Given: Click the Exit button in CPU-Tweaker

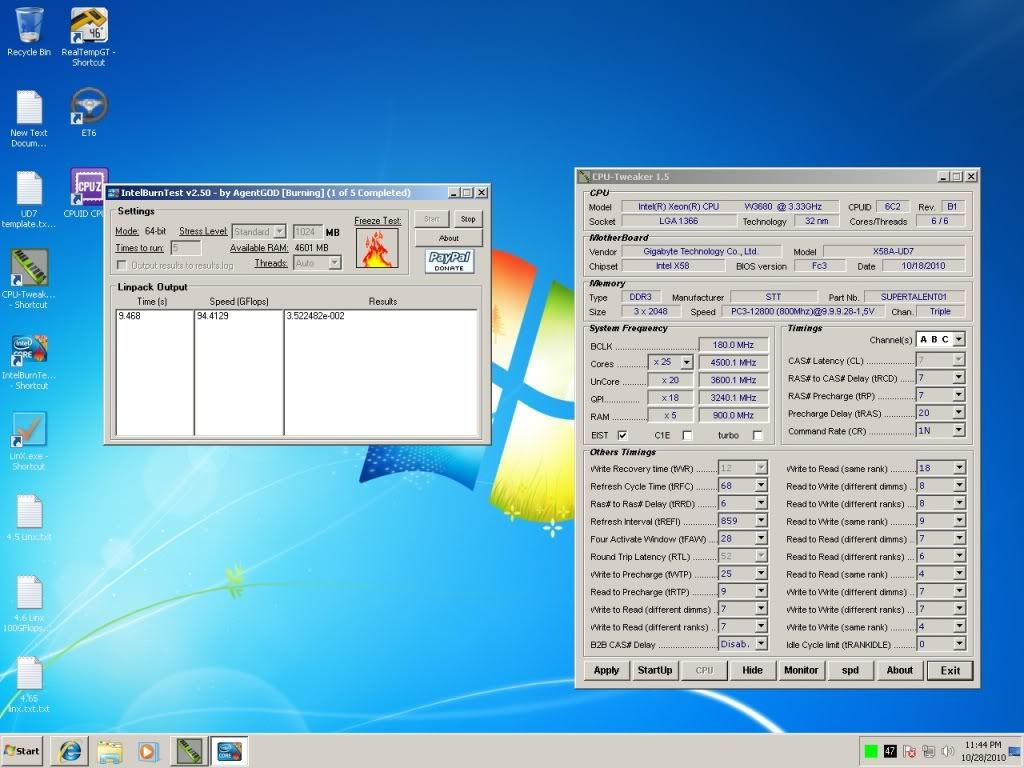Looking at the screenshot, I should click(950, 670).
